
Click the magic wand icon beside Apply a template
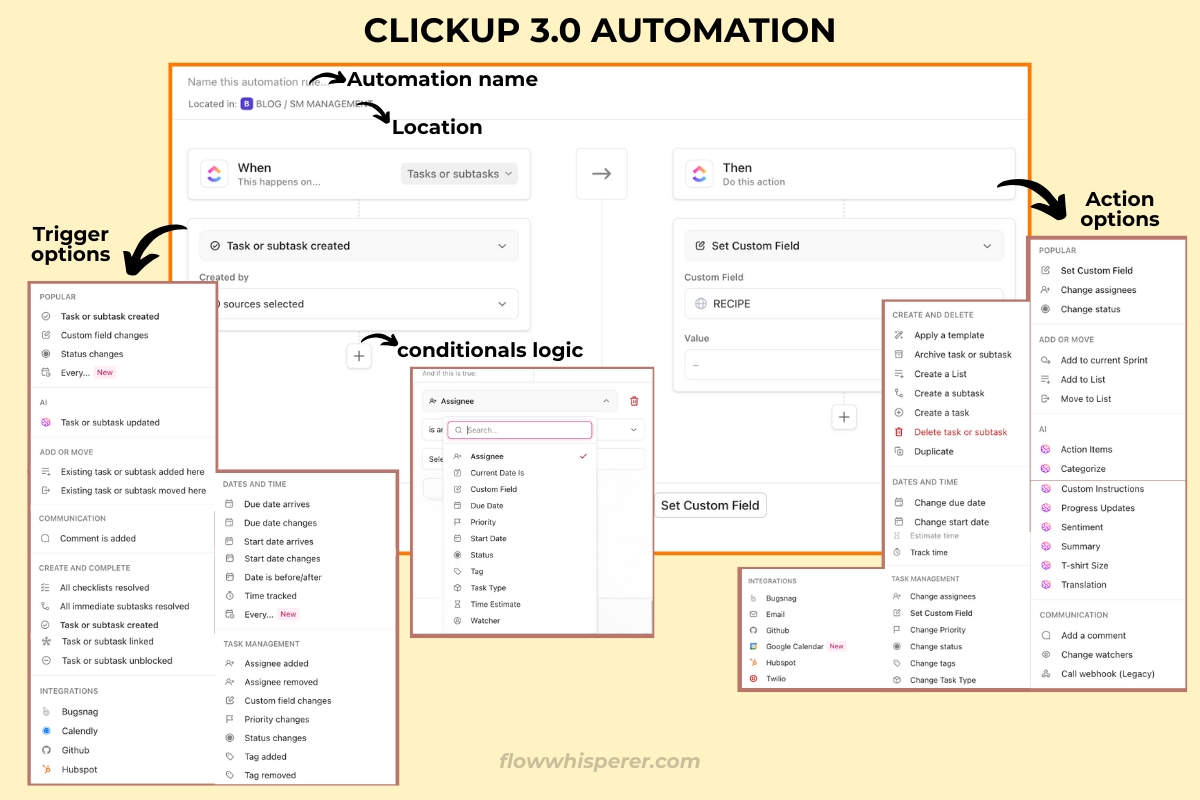(x=899, y=335)
